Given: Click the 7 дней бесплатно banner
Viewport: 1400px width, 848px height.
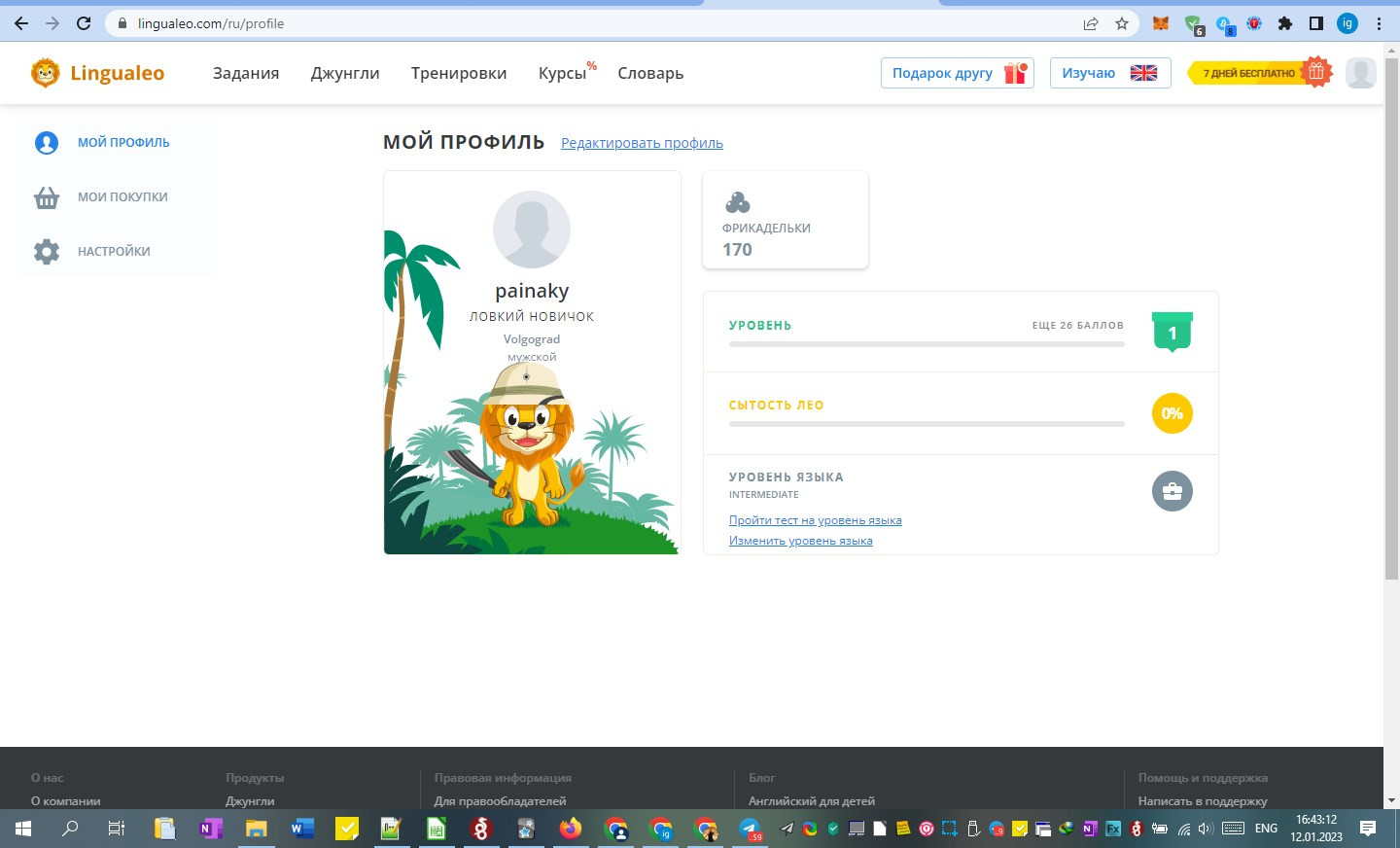Looking at the screenshot, I should tap(1259, 73).
